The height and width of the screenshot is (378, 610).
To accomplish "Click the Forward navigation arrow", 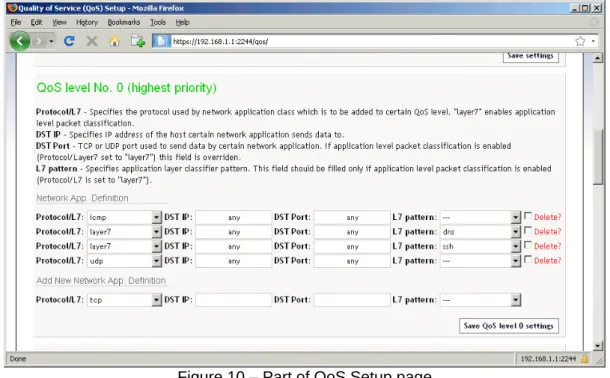I will (39, 41).
